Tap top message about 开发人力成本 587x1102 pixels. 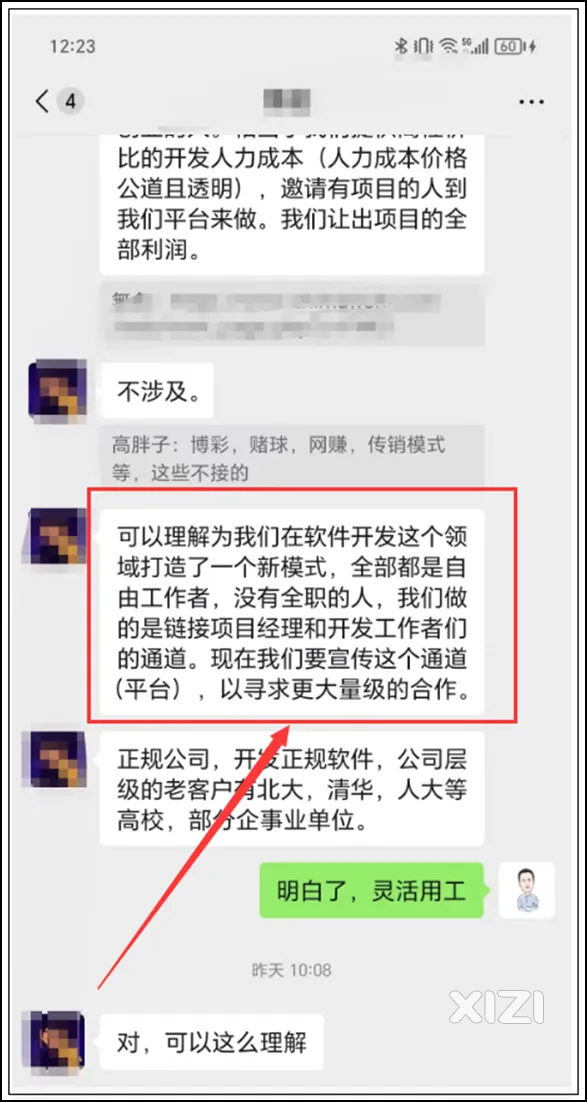292,204
